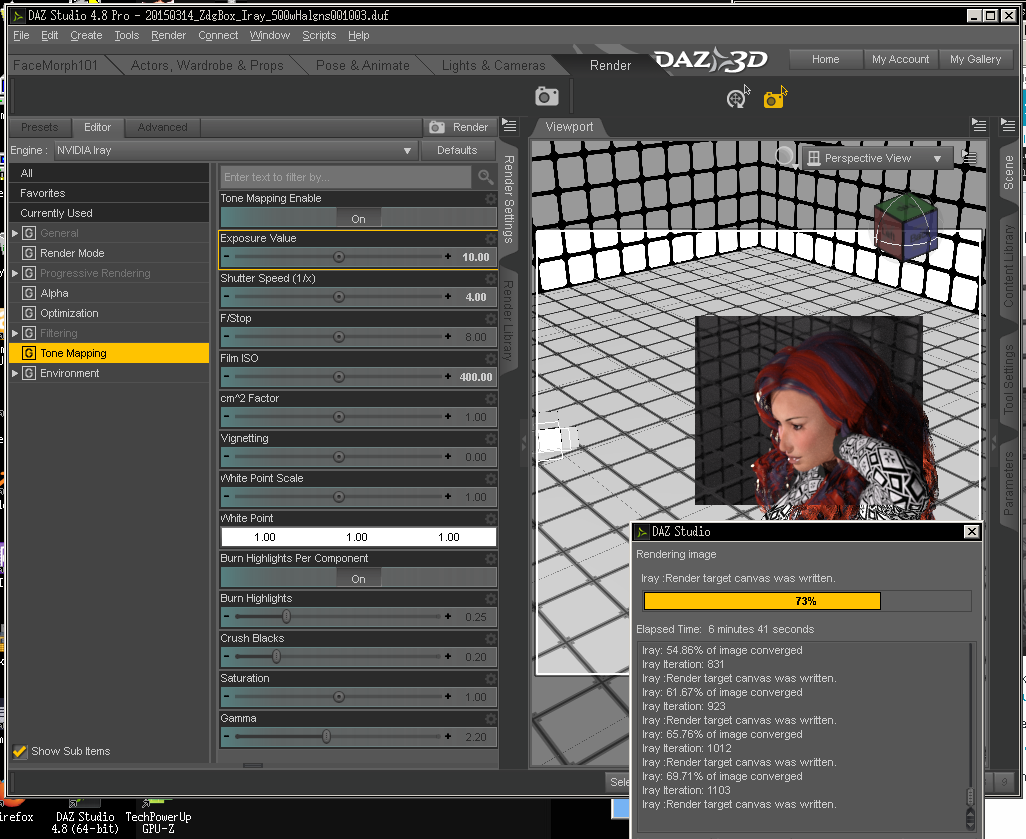Expand the Environment group
This screenshot has width=1026, height=839.
pos(15,373)
